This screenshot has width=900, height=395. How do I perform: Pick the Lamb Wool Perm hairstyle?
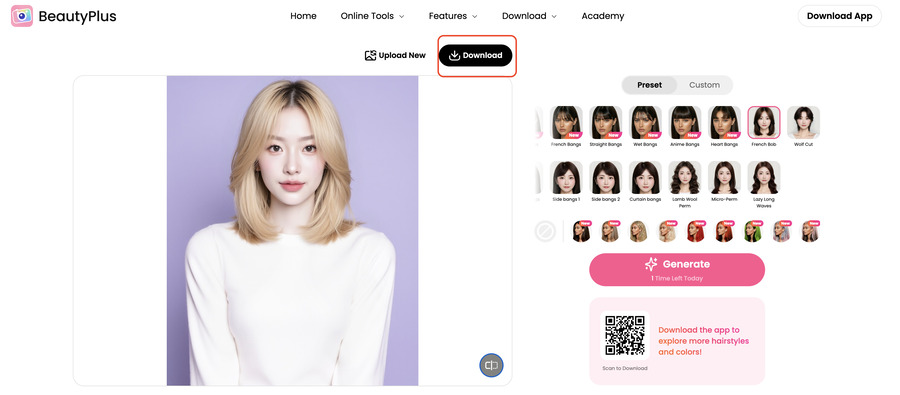click(x=685, y=177)
